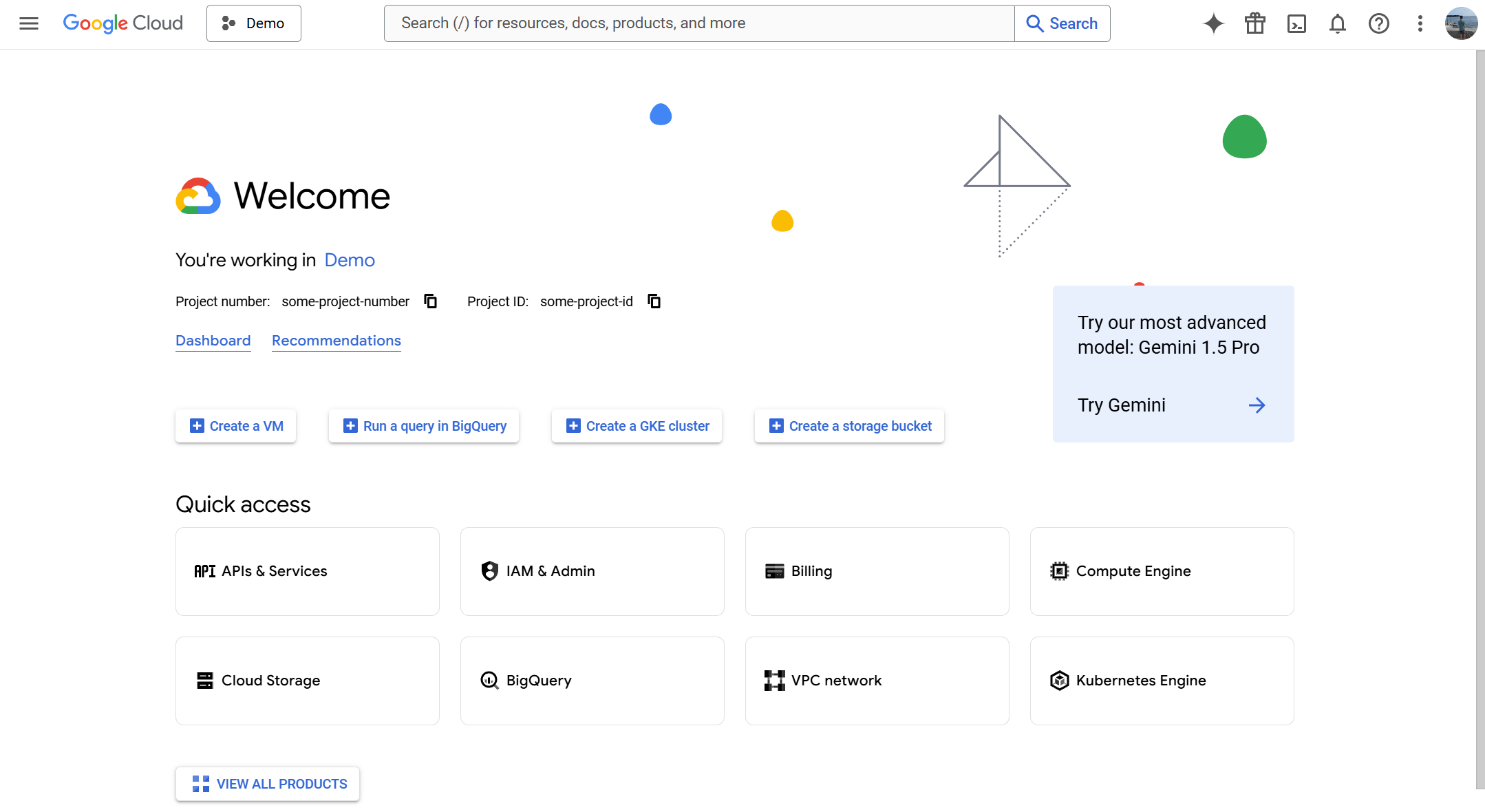The image size is (1485, 812).
Task: View notifications bell
Action: click(x=1337, y=23)
